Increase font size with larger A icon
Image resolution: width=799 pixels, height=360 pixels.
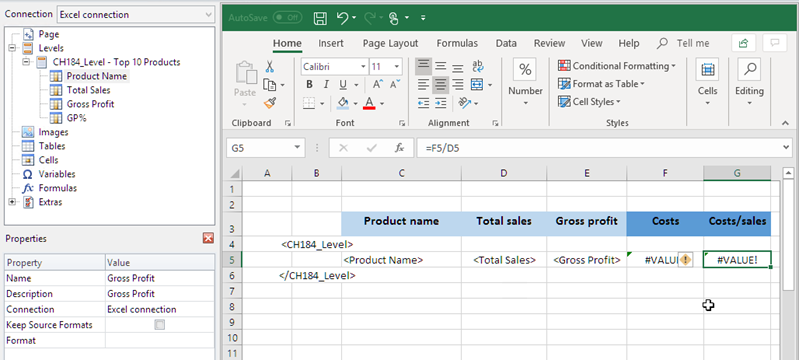pos(378,85)
